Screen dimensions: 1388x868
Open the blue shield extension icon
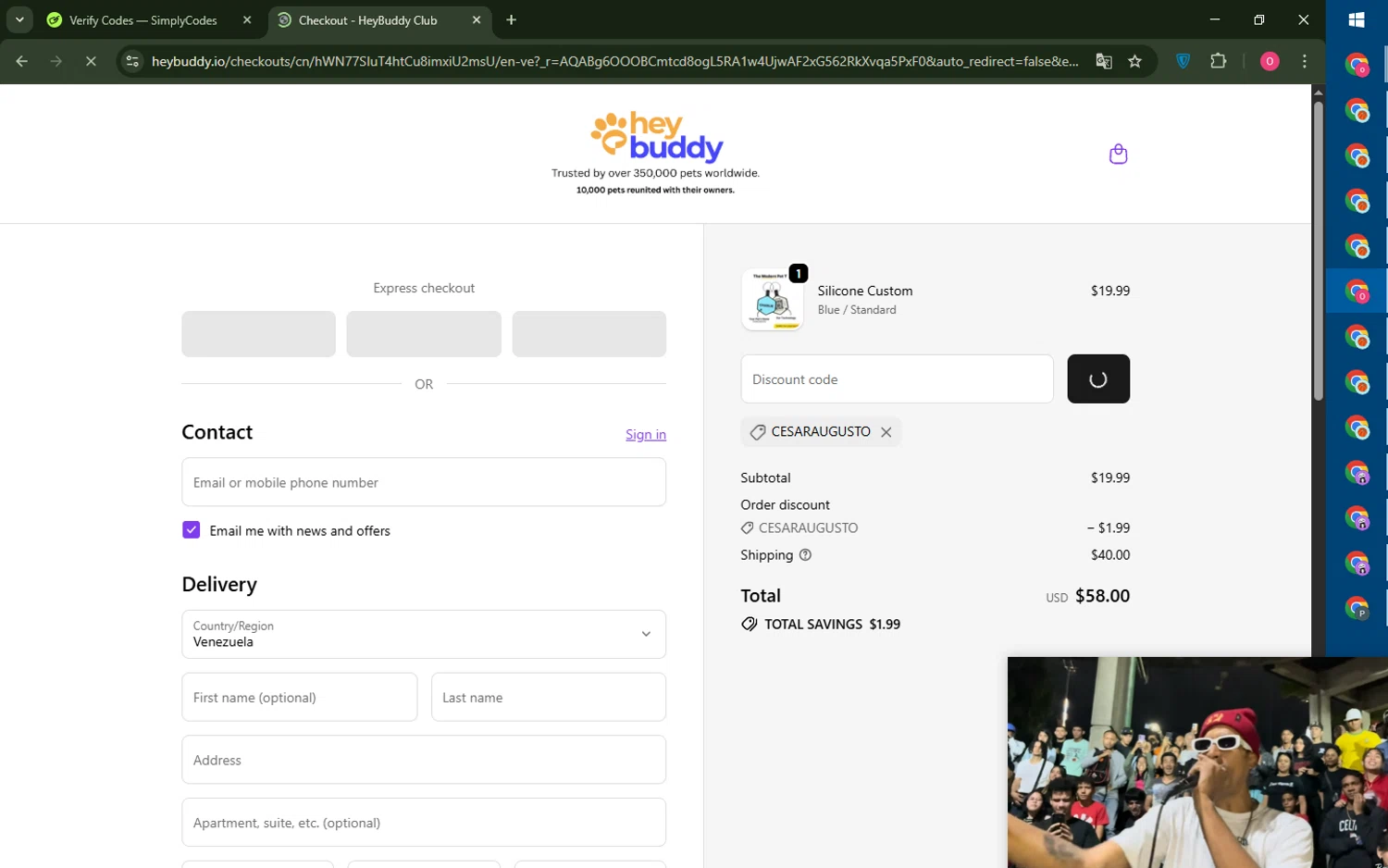click(1183, 61)
